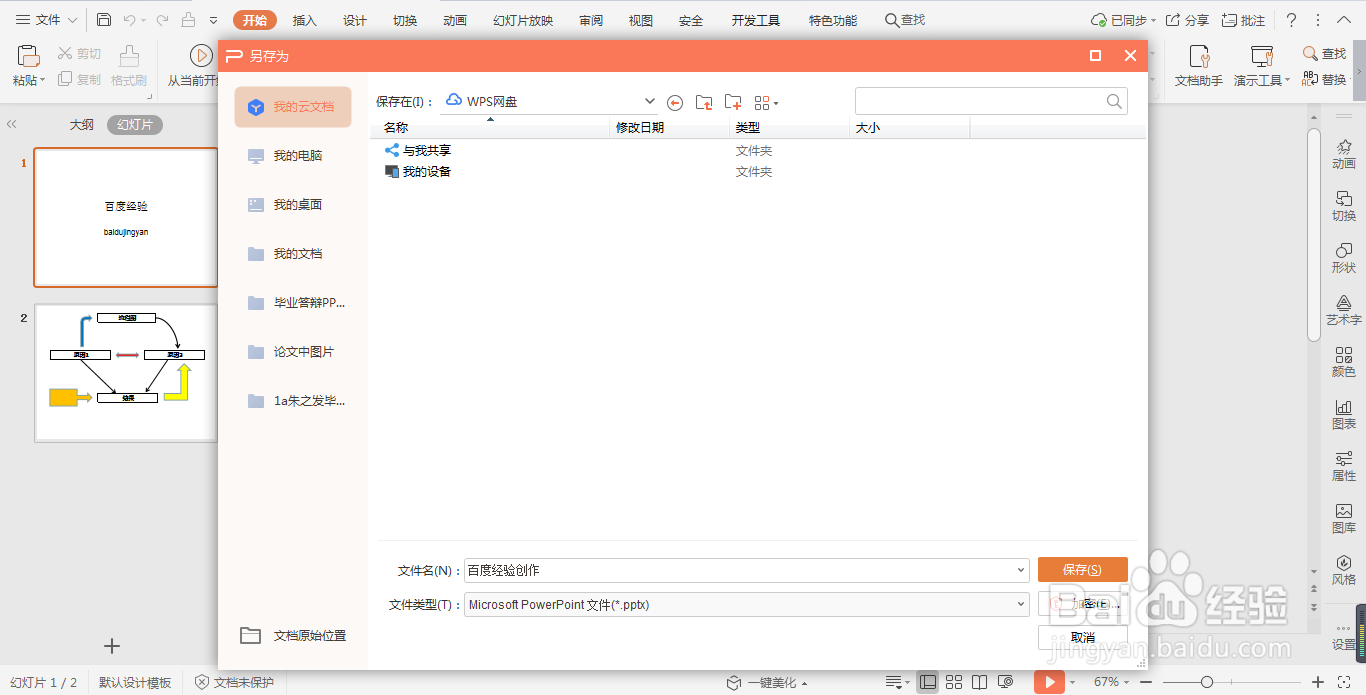Viewport: 1366px width, 695px height.
Task: Switch to normal view icon
Action: pyautogui.click(x=928, y=682)
